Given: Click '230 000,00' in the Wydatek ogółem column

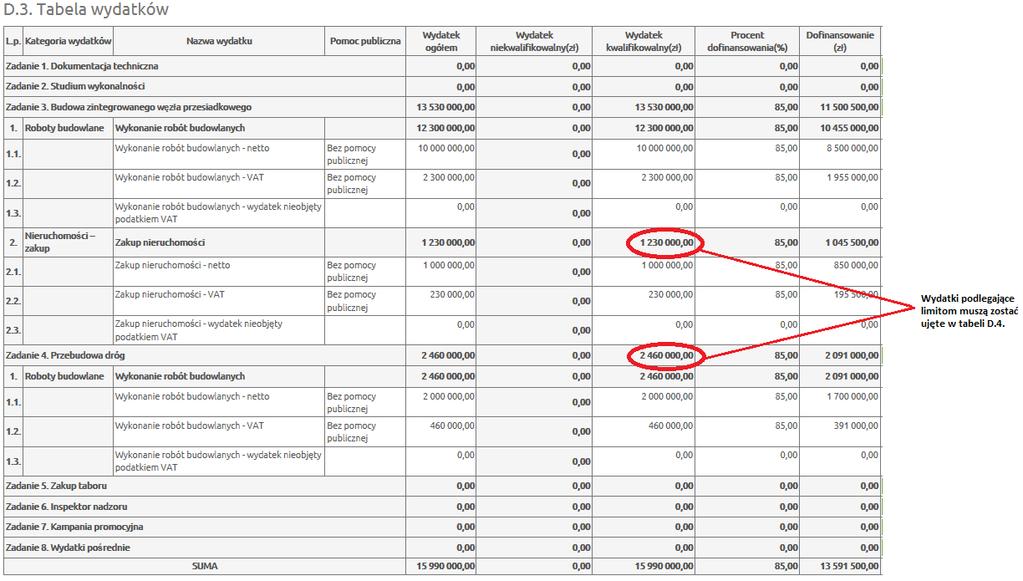Looking at the screenshot, I should tap(452, 295).
